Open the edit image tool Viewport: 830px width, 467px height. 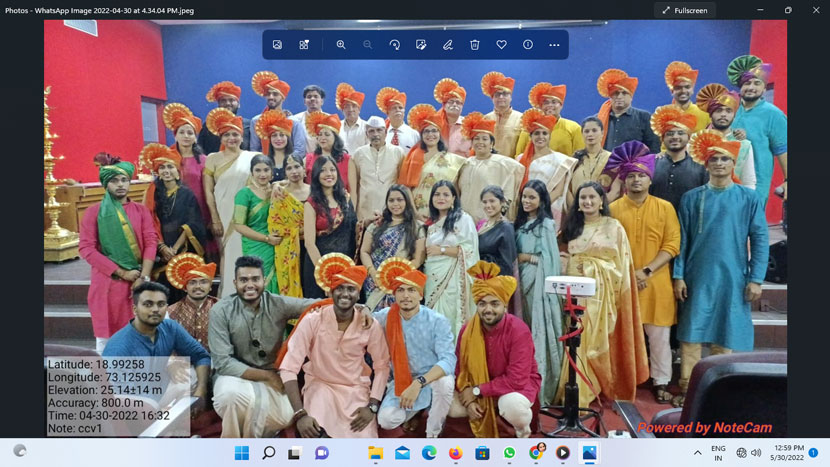coord(421,45)
